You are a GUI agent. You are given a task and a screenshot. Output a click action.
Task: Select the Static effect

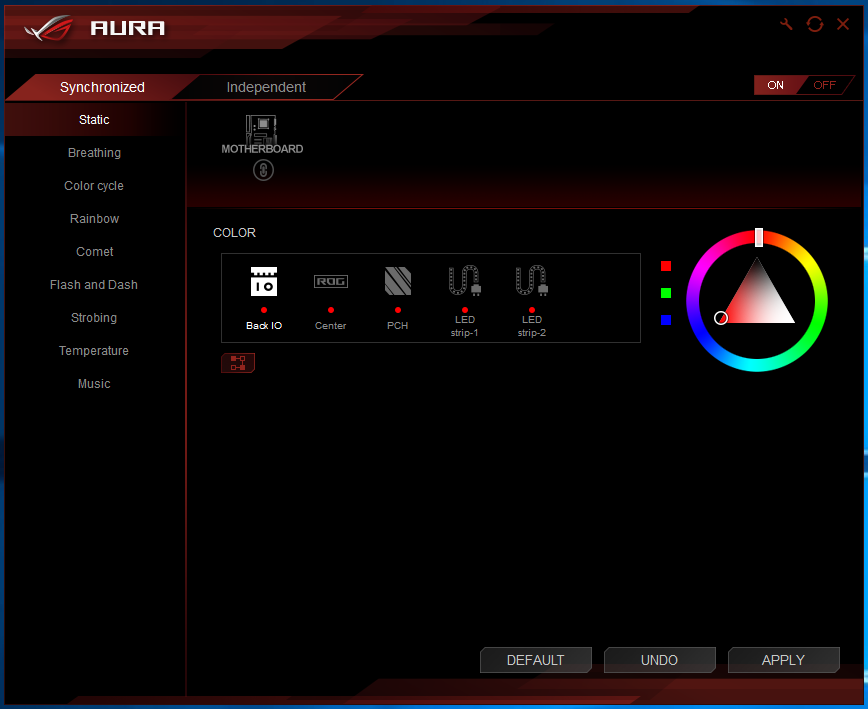[94, 120]
